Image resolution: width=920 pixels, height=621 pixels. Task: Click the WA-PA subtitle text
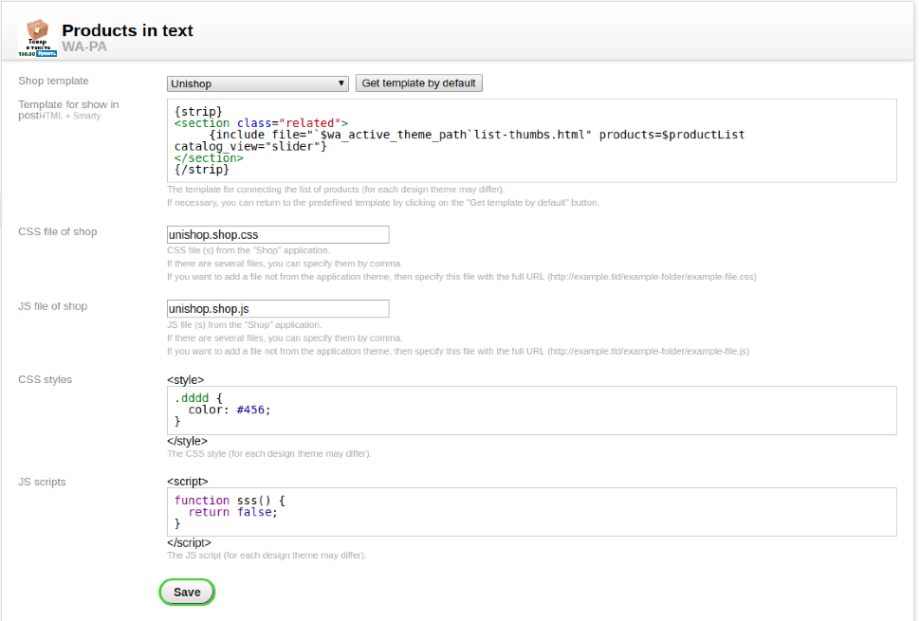point(85,47)
